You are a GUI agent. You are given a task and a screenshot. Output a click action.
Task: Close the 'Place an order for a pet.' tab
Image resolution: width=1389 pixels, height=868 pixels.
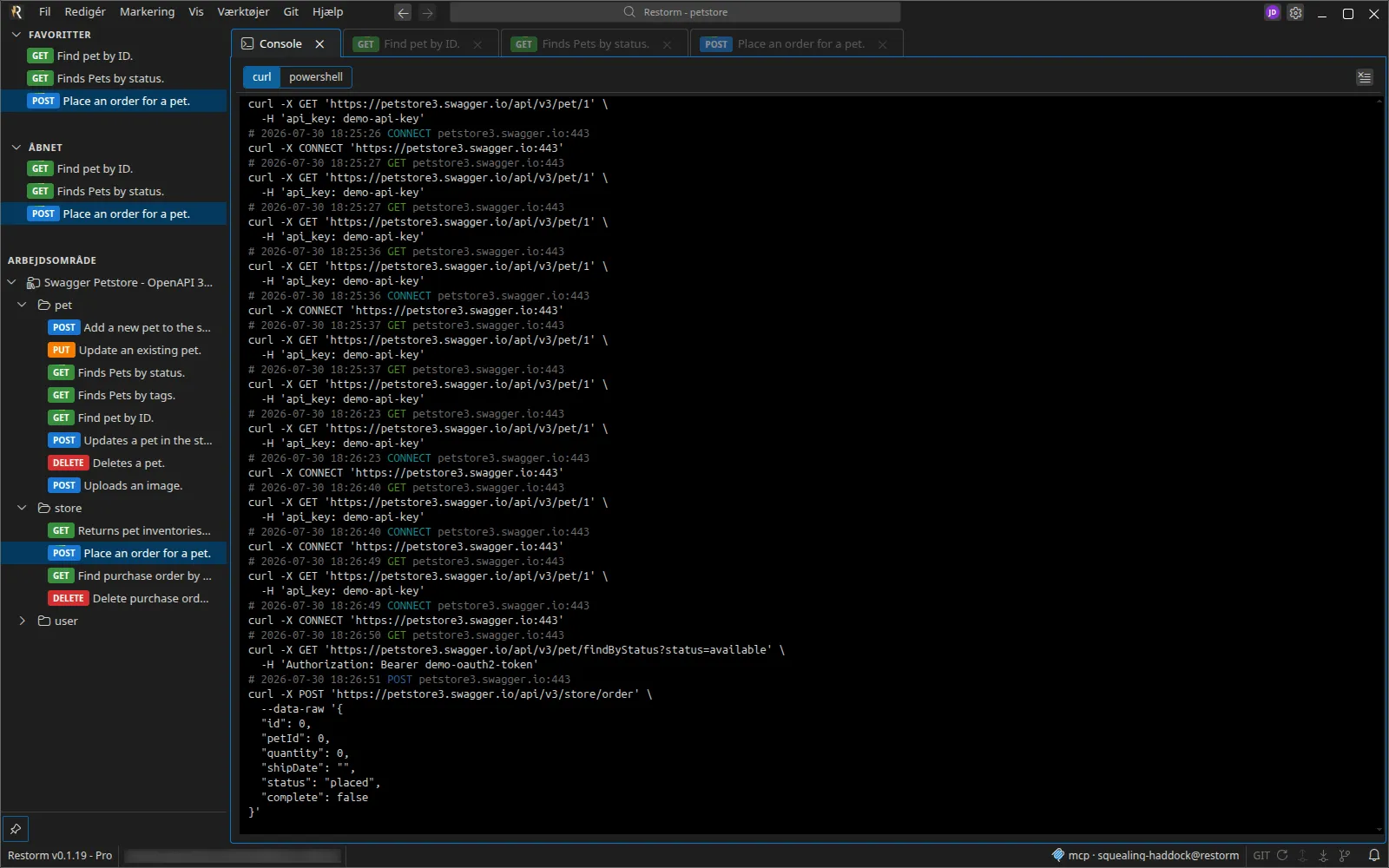coord(882,44)
